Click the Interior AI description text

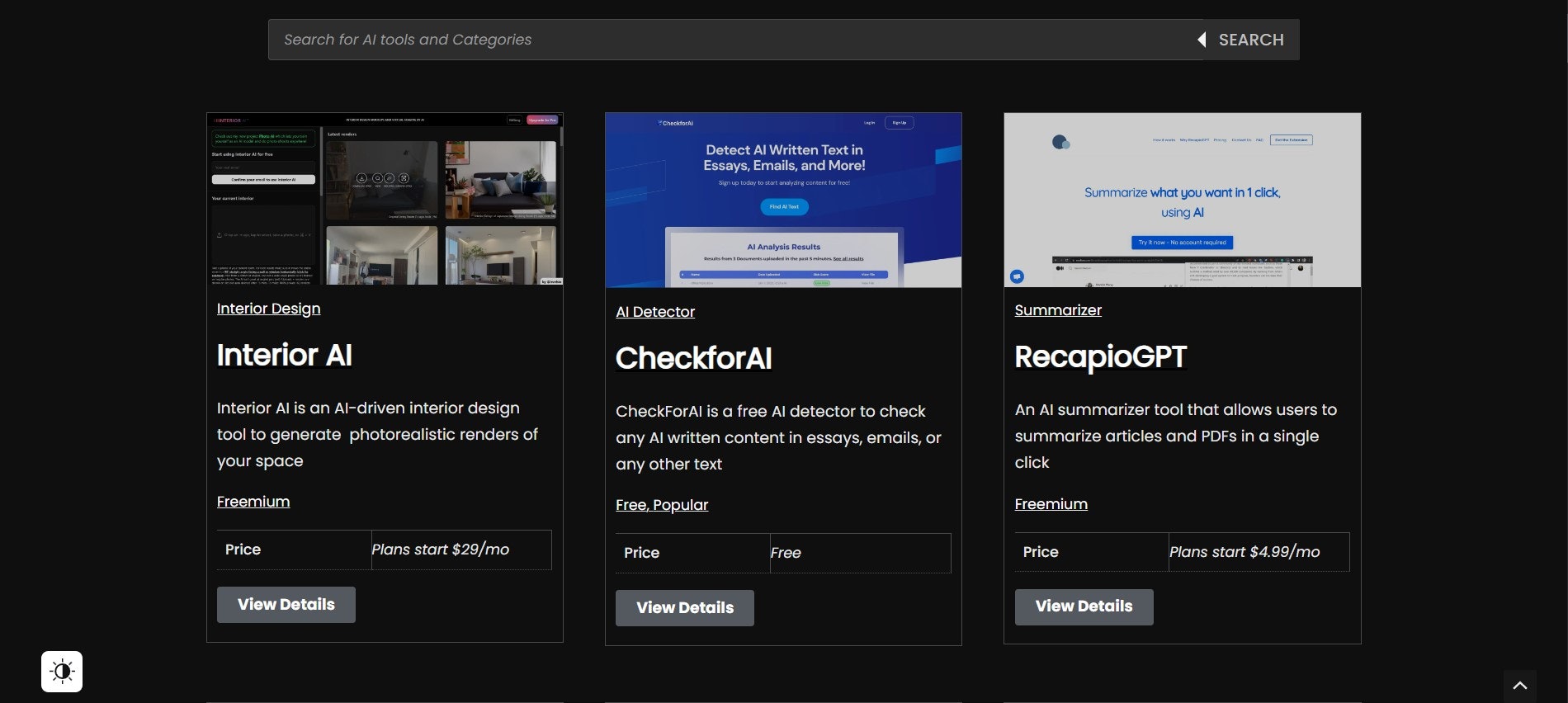[378, 434]
